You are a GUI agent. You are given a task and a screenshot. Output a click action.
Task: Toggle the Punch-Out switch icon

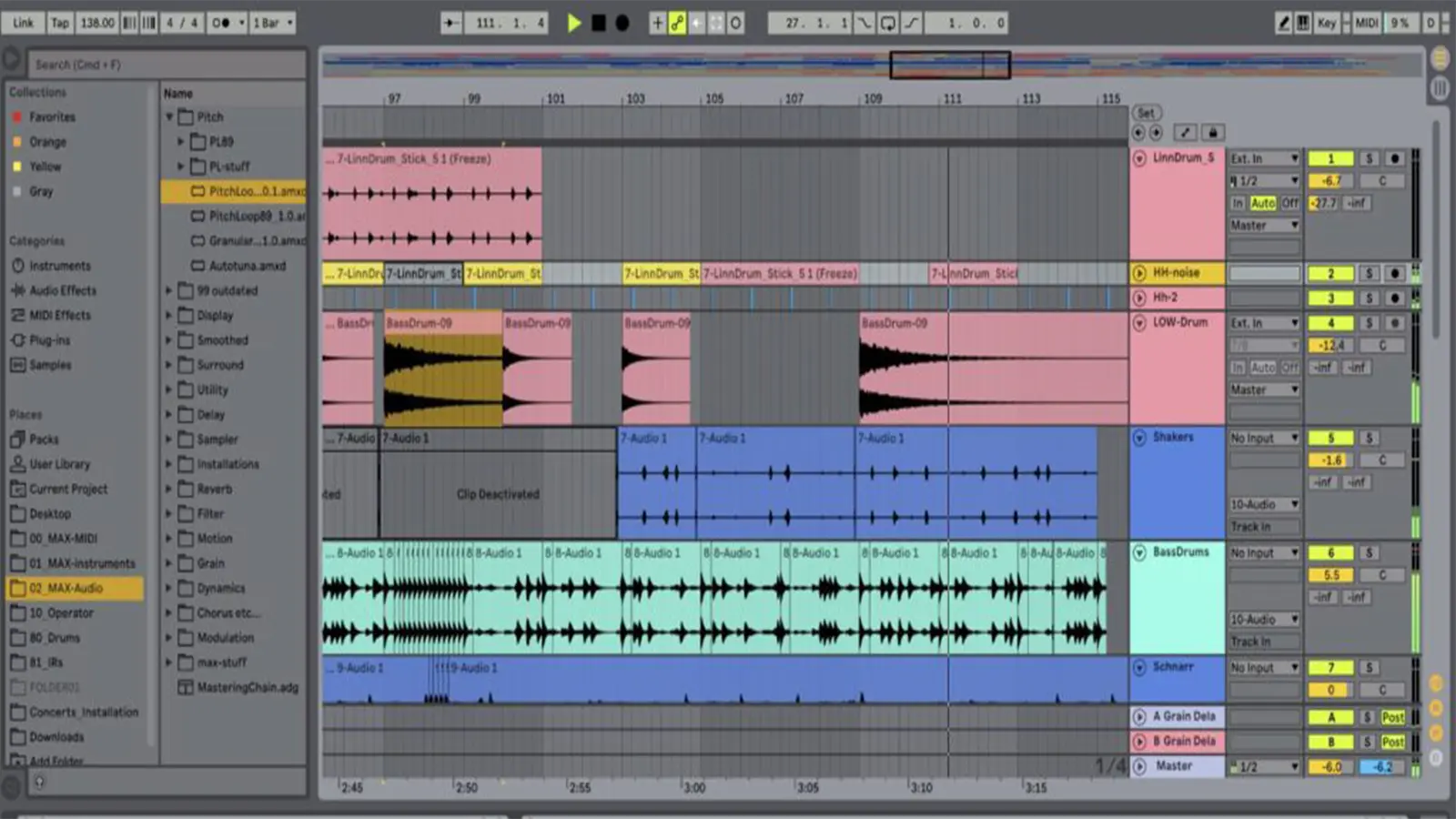point(911,23)
